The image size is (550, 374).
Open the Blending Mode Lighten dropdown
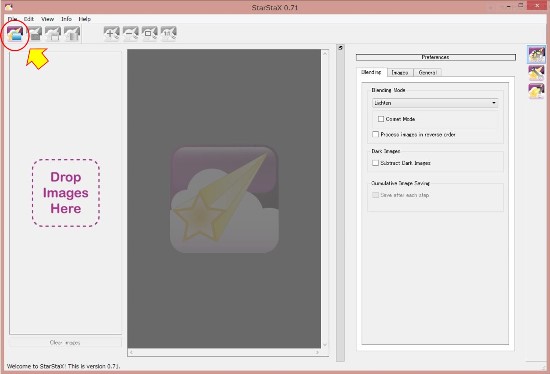(x=435, y=103)
